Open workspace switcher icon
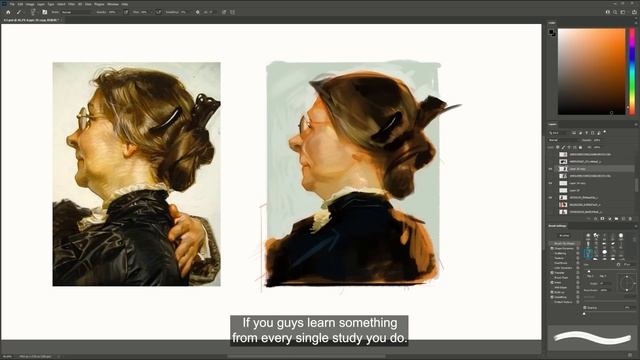The image size is (640, 360). pos(623,12)
